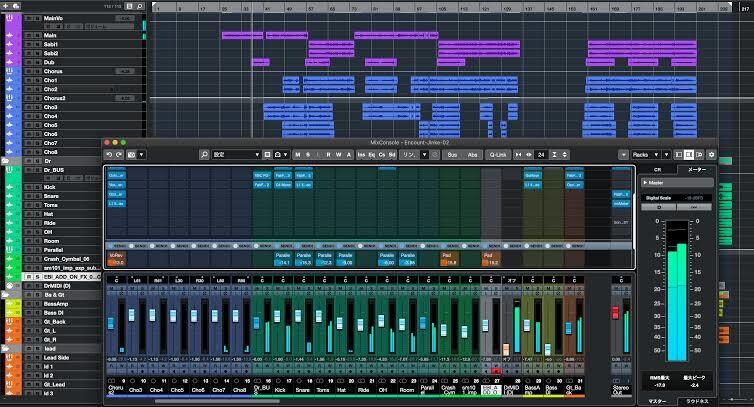Select the Stereo Out channel name
The height and width of the screenshot is (407, 754).
pyautogui.click(x=621, y=390)
